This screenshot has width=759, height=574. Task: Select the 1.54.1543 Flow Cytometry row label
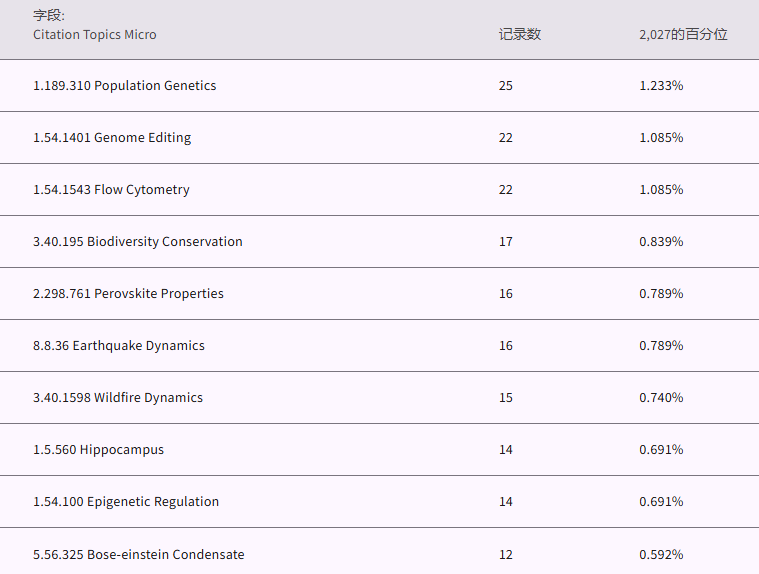tap(111, 190)
